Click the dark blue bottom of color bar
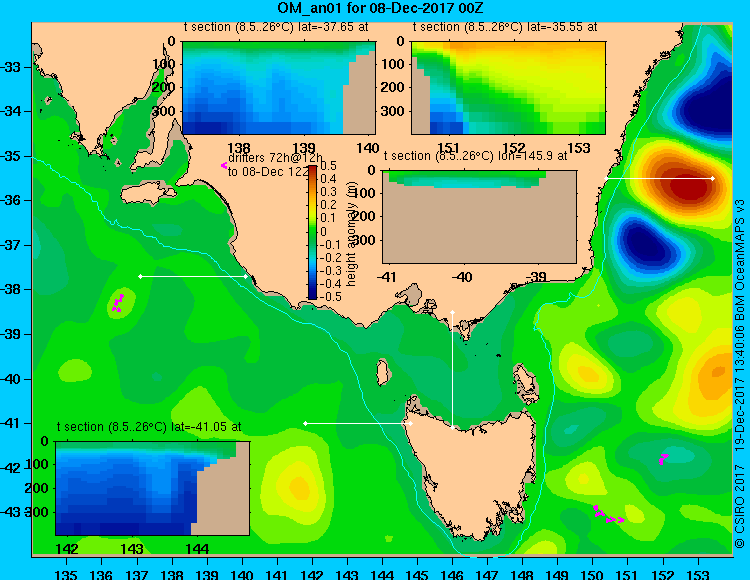This screenshot has height=580, width=750. (x=312, y=296)
